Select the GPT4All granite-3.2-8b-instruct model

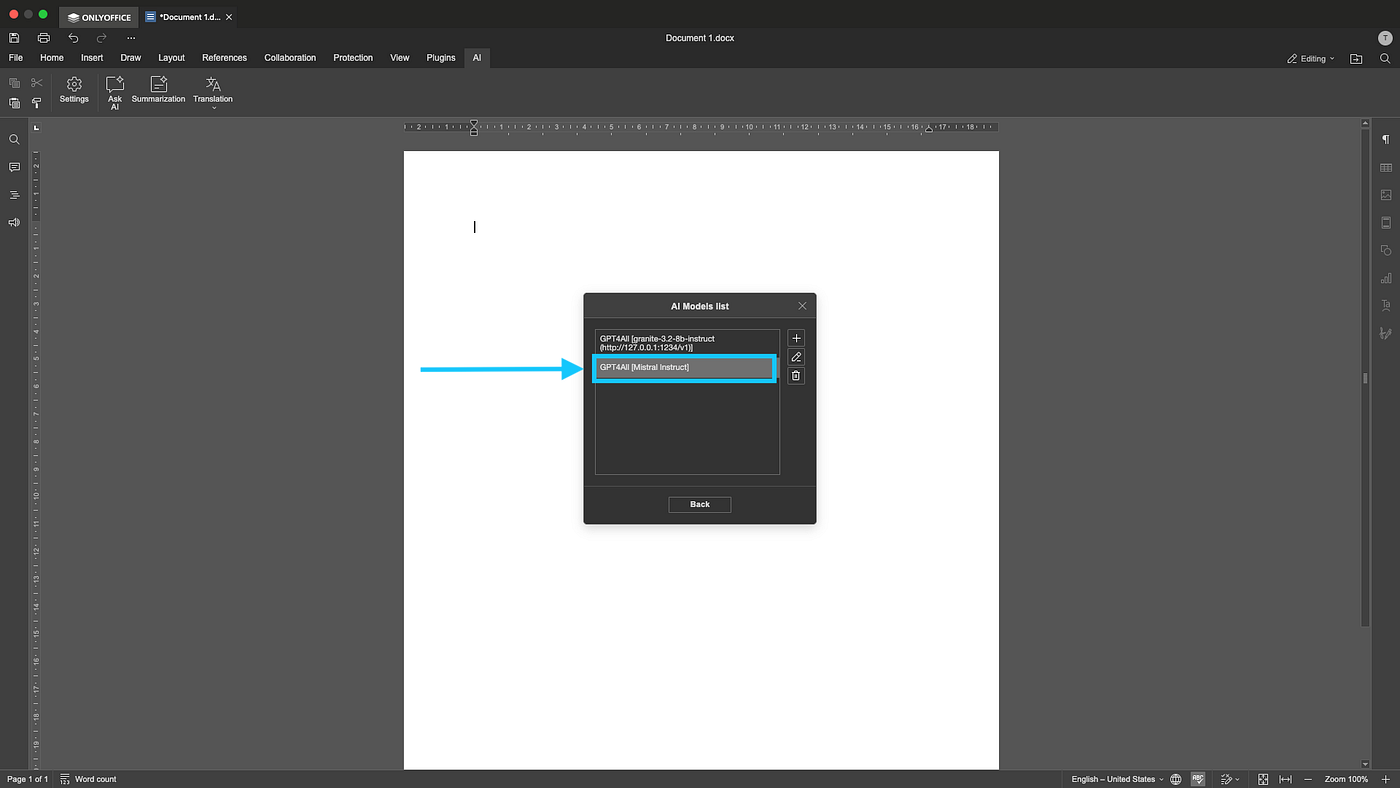687,343
